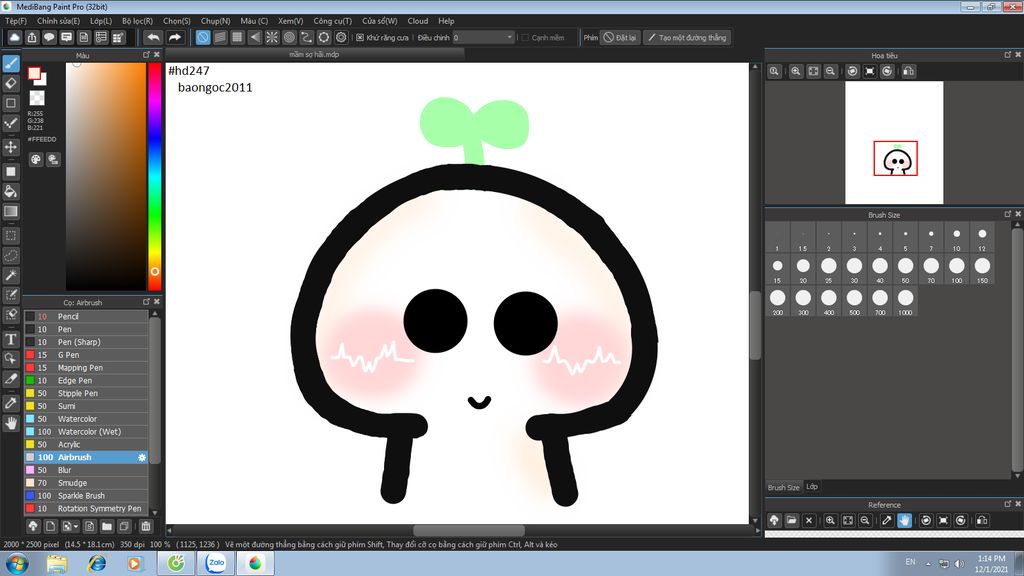Open the Lớp(L) menu
Image resolution: width=1024 pixels, height=576 pixels.
pyautogui.click(x=101, y=21)
